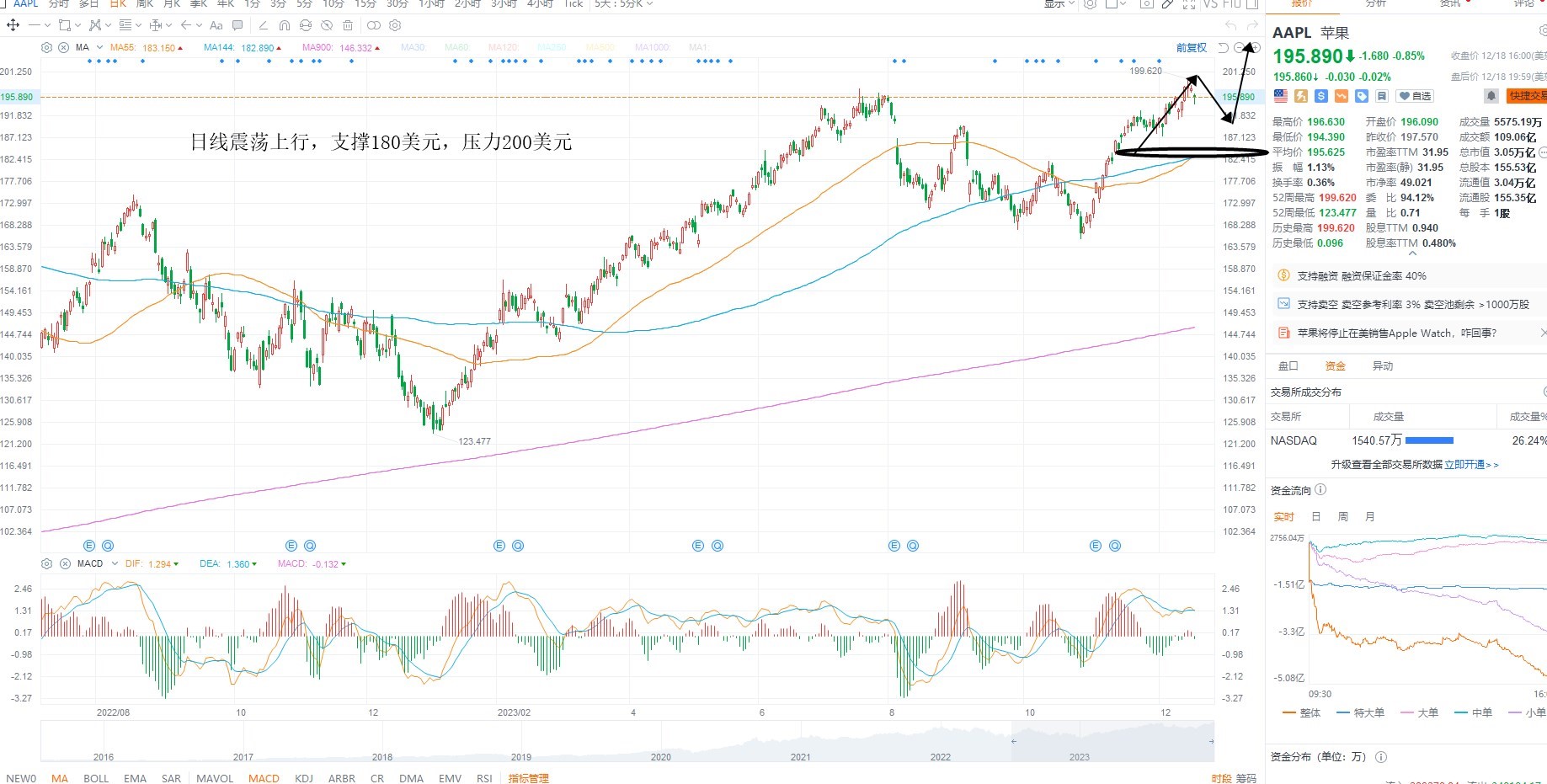This screenshot has width=1547, height=784.
Task: Click the delete drawings trash icon
Action: click(347, 25)
